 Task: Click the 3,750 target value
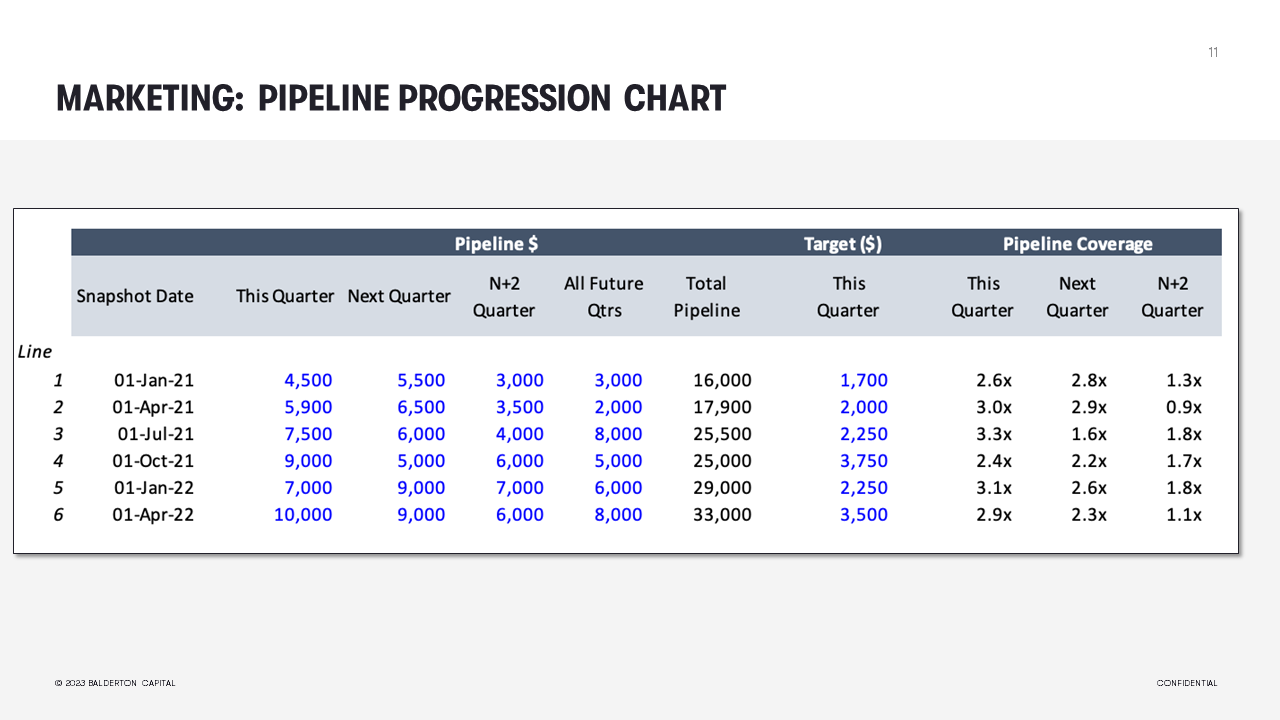[x=864, y=460]
